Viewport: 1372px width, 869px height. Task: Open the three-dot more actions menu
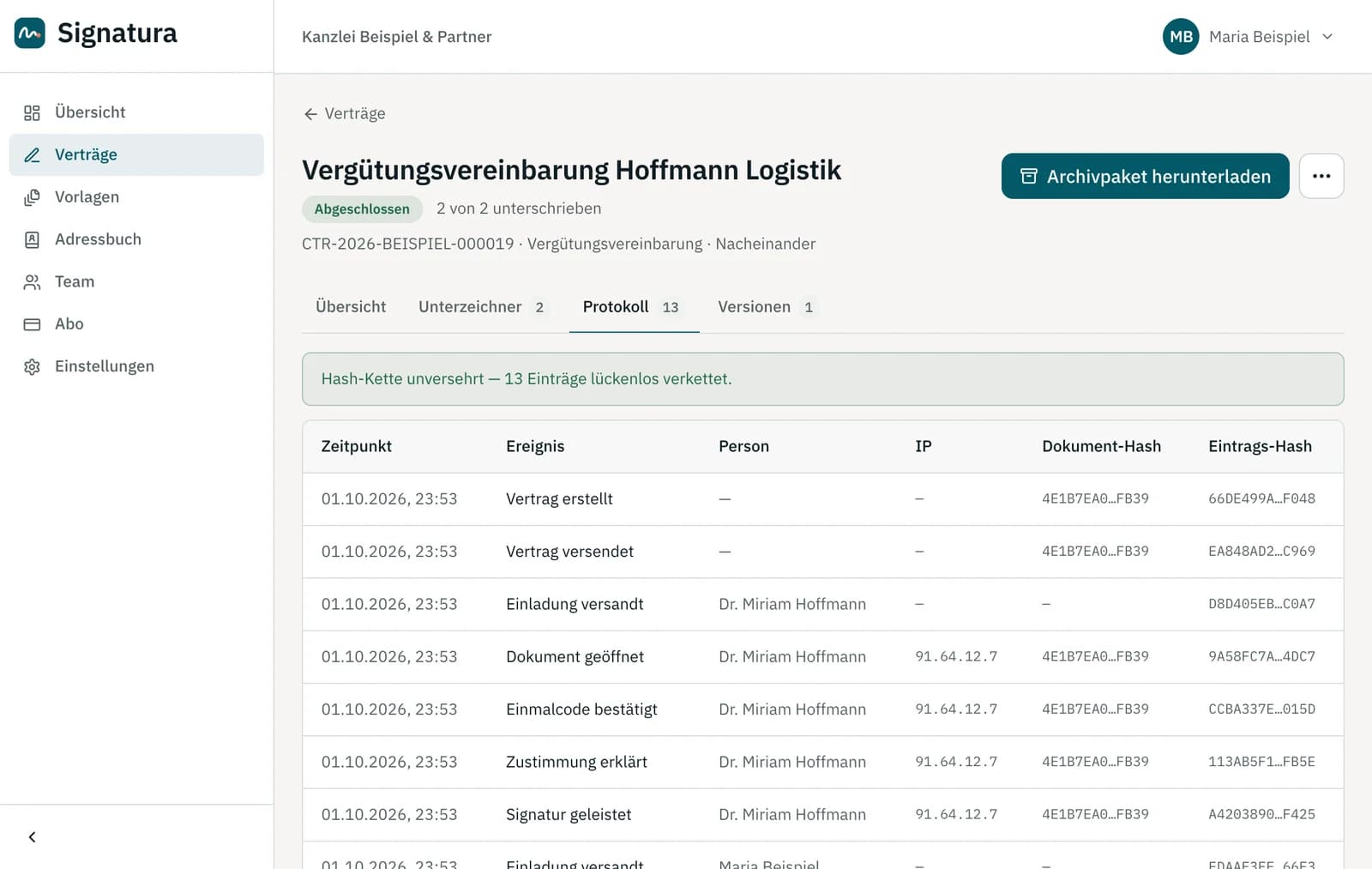[x=1321, y=176]
